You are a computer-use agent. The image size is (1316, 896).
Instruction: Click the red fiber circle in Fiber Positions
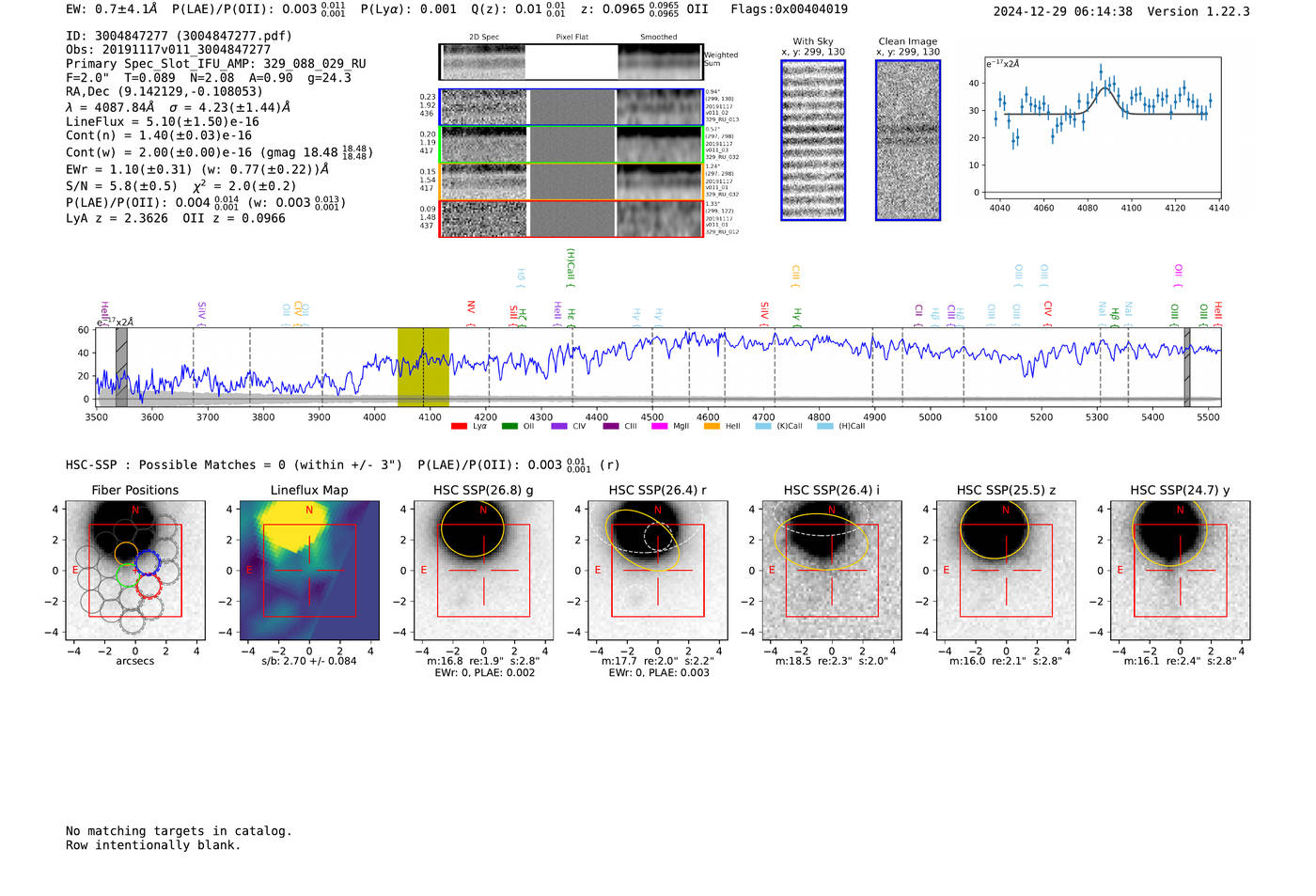[149, 585]
